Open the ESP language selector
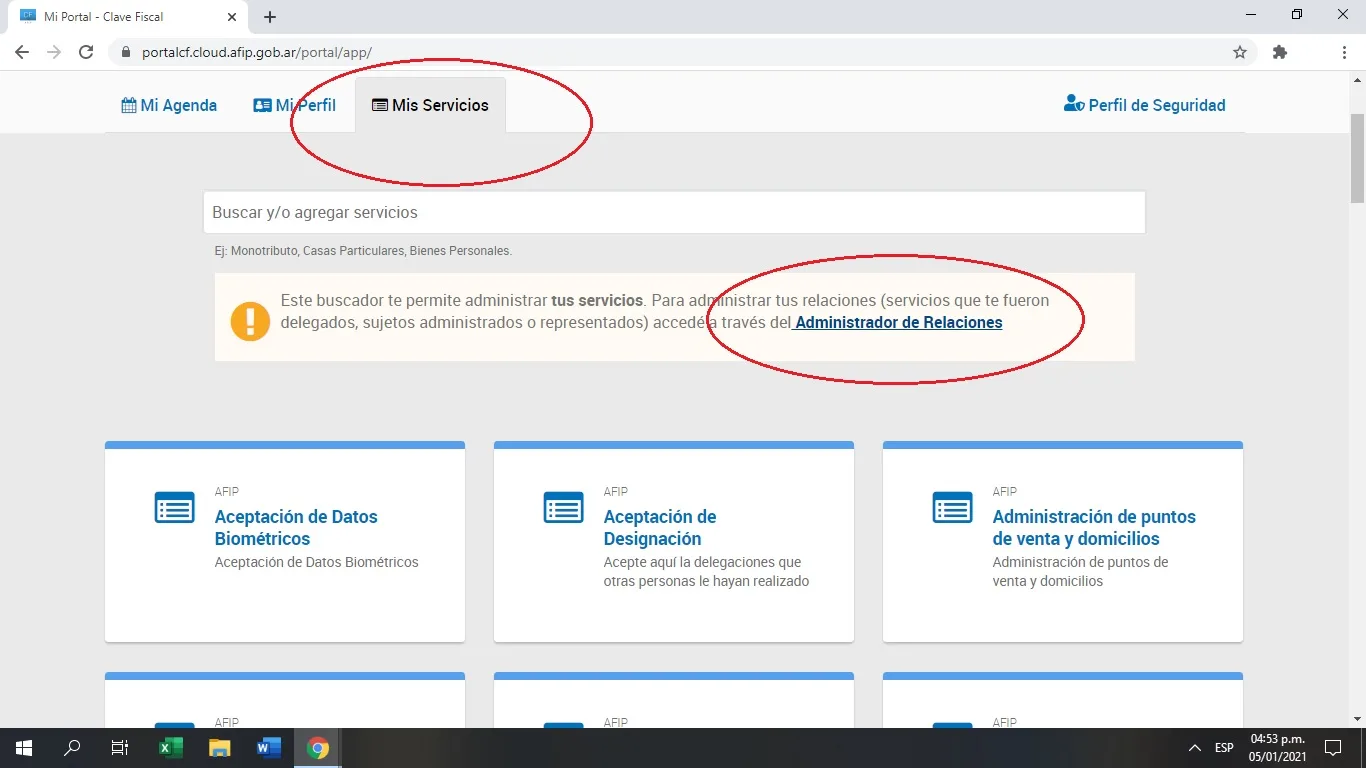This screenshot has height=768, width=1366. [x=1224, y=747]
